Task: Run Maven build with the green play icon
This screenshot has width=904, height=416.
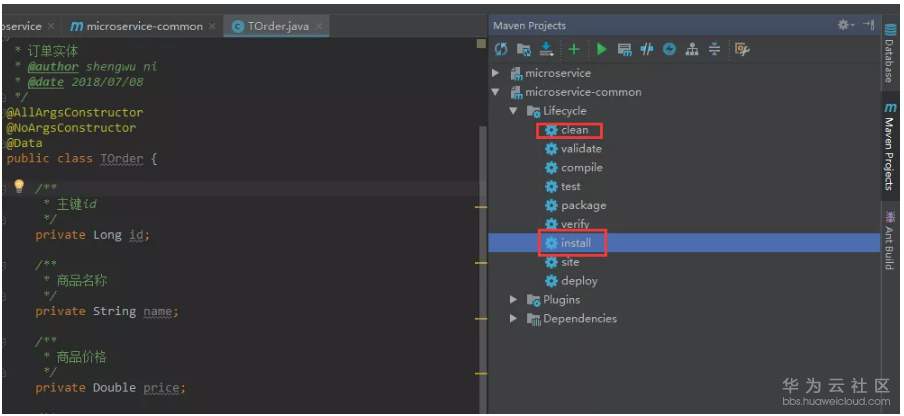Action: (601, 50)
